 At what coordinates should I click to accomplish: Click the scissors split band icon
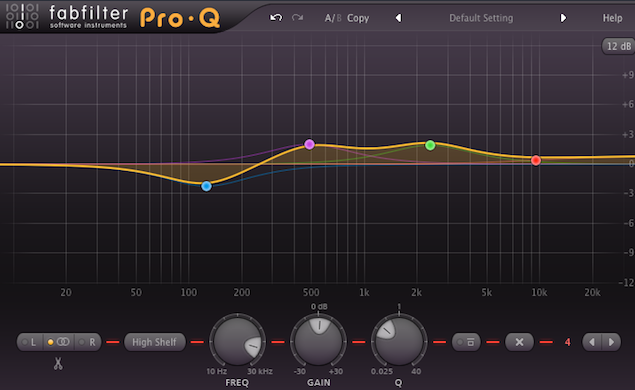(x=58, y=364)
